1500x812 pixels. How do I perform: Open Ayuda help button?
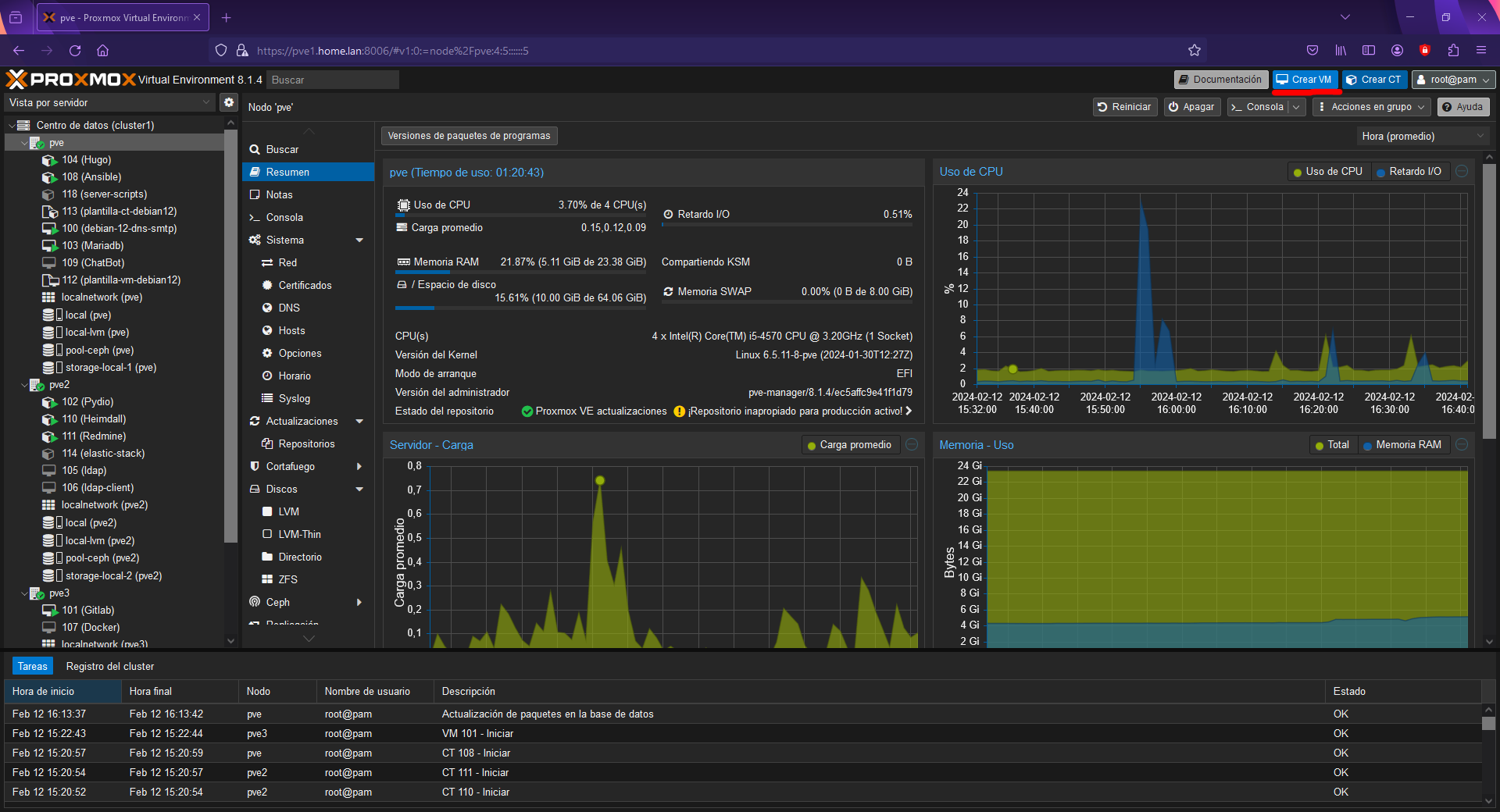click(x=1462, y=107)
